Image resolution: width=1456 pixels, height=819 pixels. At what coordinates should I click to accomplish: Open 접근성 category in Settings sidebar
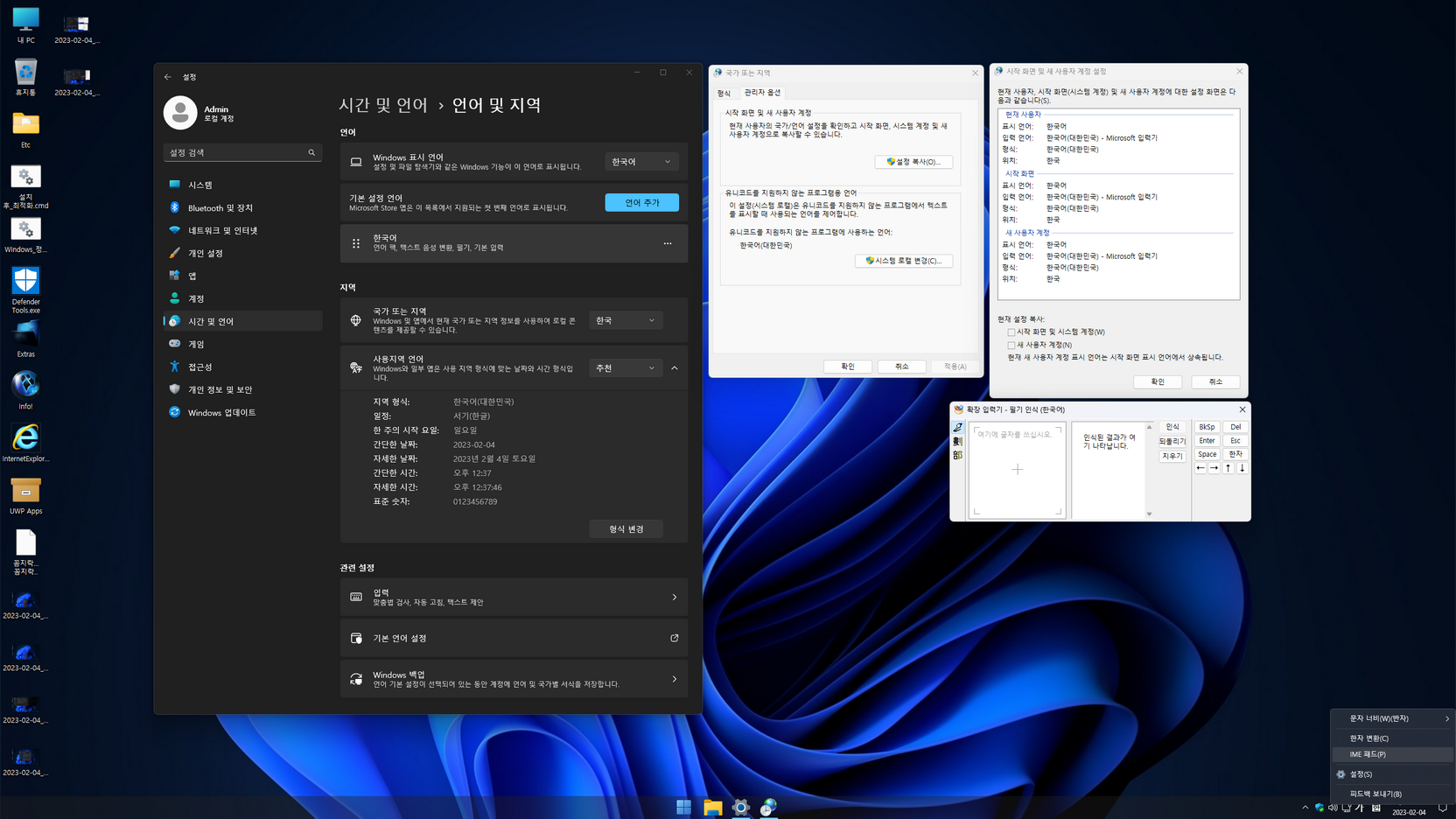click(242, 367)
